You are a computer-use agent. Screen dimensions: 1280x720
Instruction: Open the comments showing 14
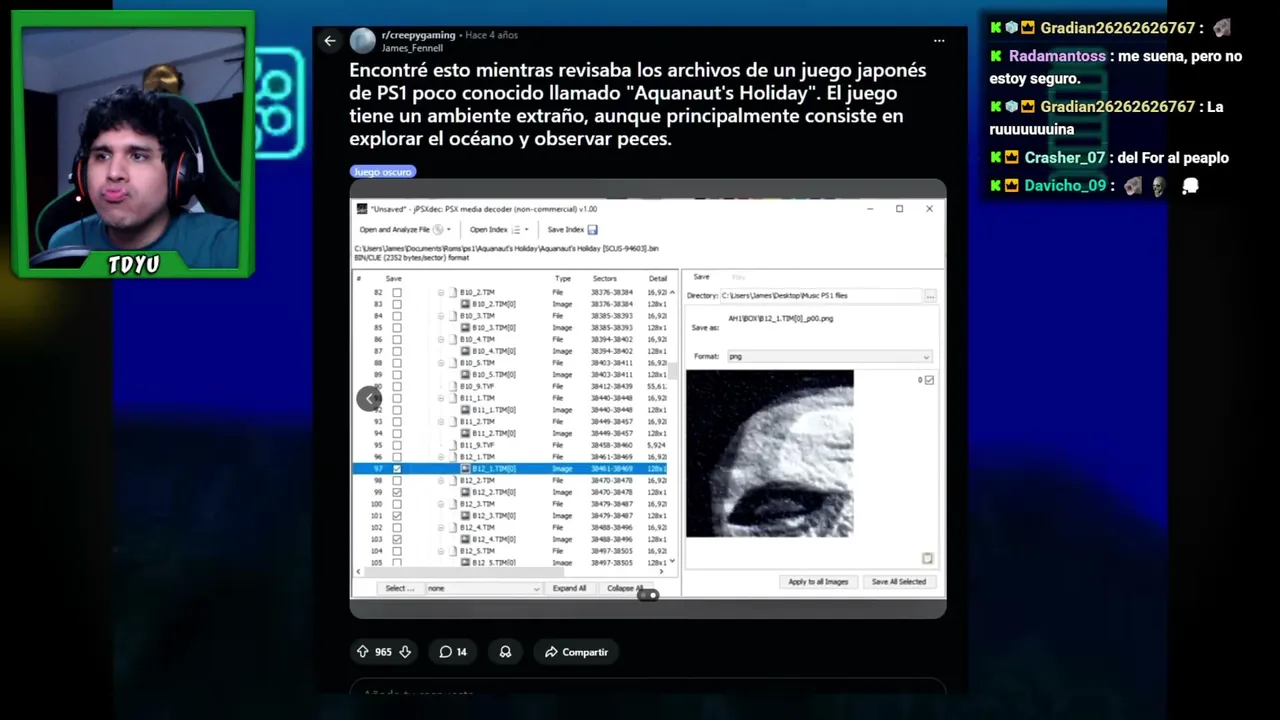(453, 652)
